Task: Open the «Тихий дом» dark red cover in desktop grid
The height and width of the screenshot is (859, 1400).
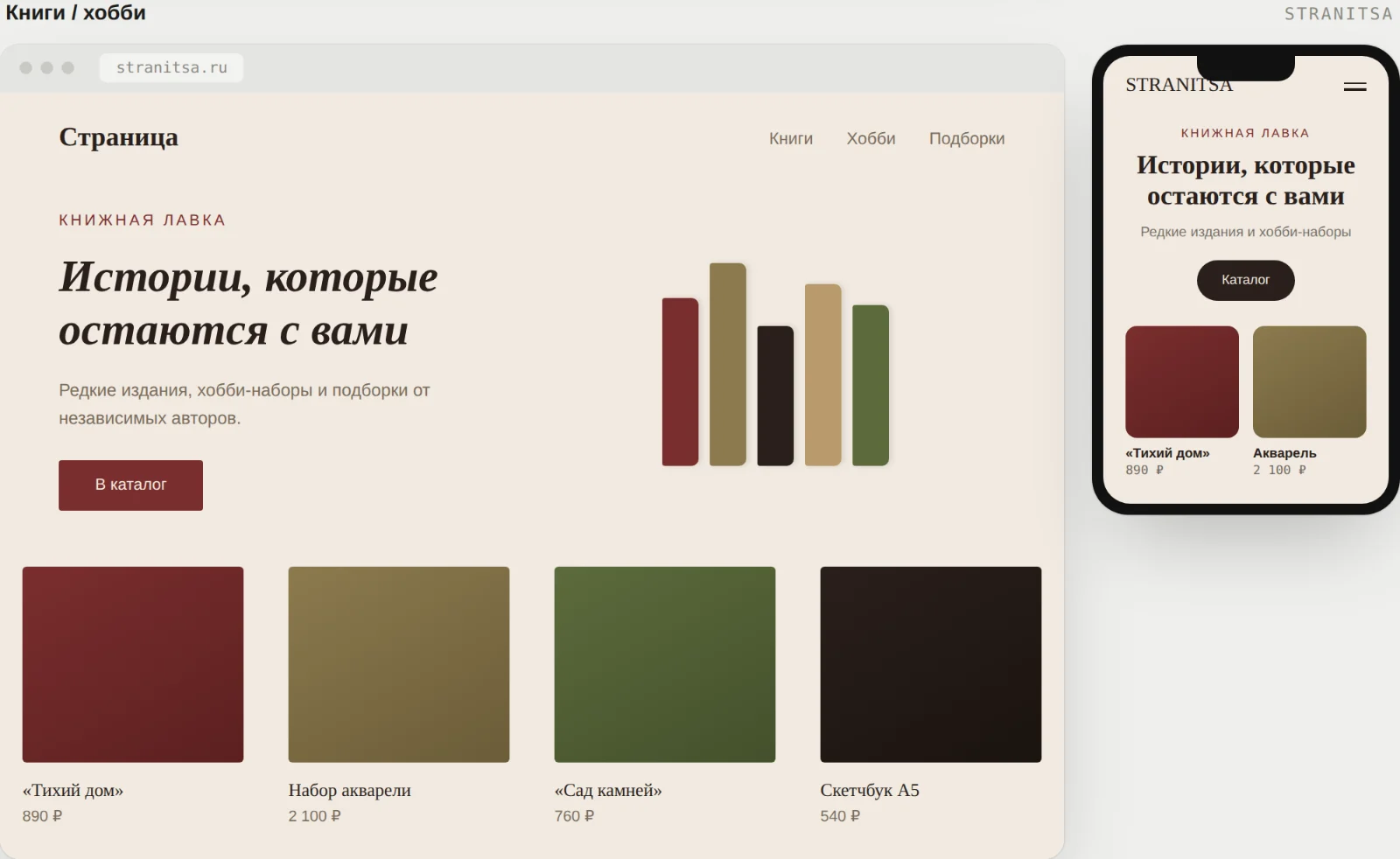Action: click(133, 664)
